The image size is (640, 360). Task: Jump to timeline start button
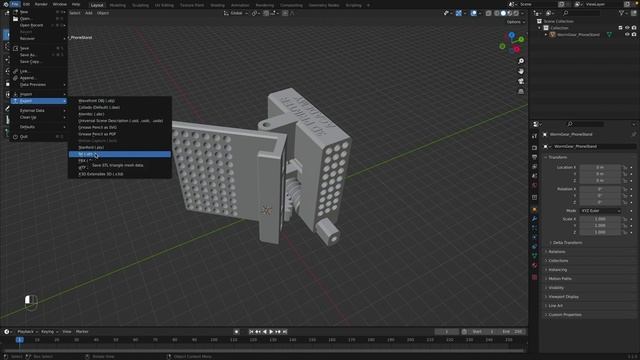251,332
